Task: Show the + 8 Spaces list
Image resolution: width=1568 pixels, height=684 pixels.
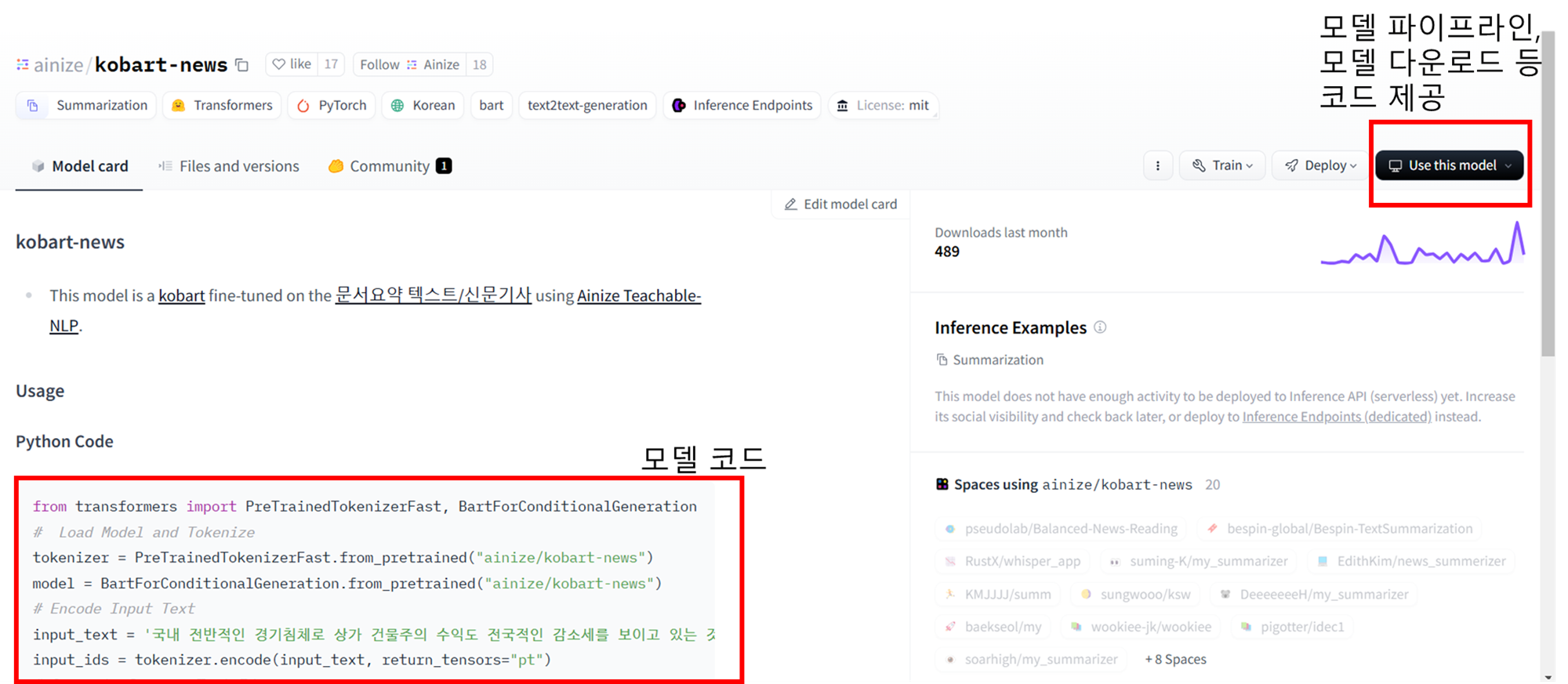Action: coord(1175,660)
